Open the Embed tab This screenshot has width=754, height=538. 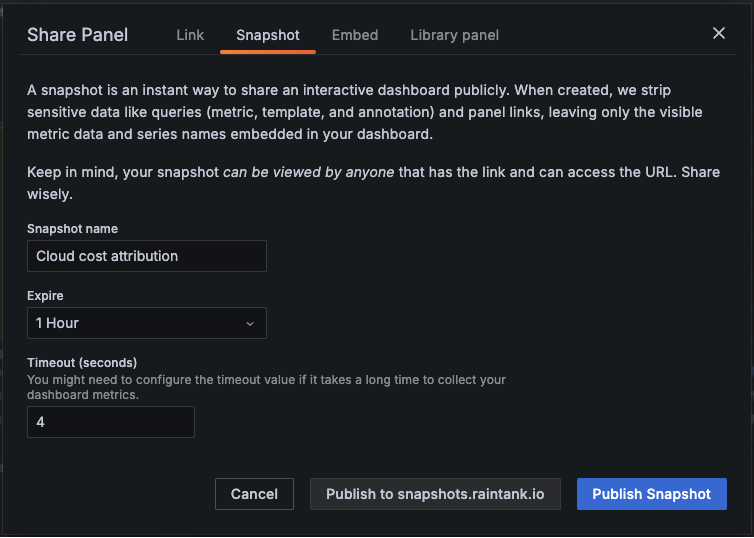pos(355,35)
